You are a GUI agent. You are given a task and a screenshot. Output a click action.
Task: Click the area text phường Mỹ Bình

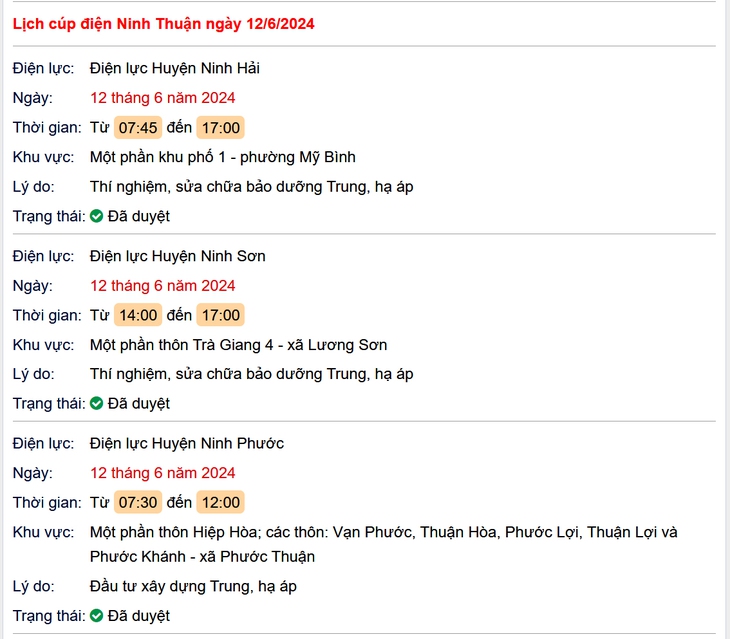(x=297, y=157)
